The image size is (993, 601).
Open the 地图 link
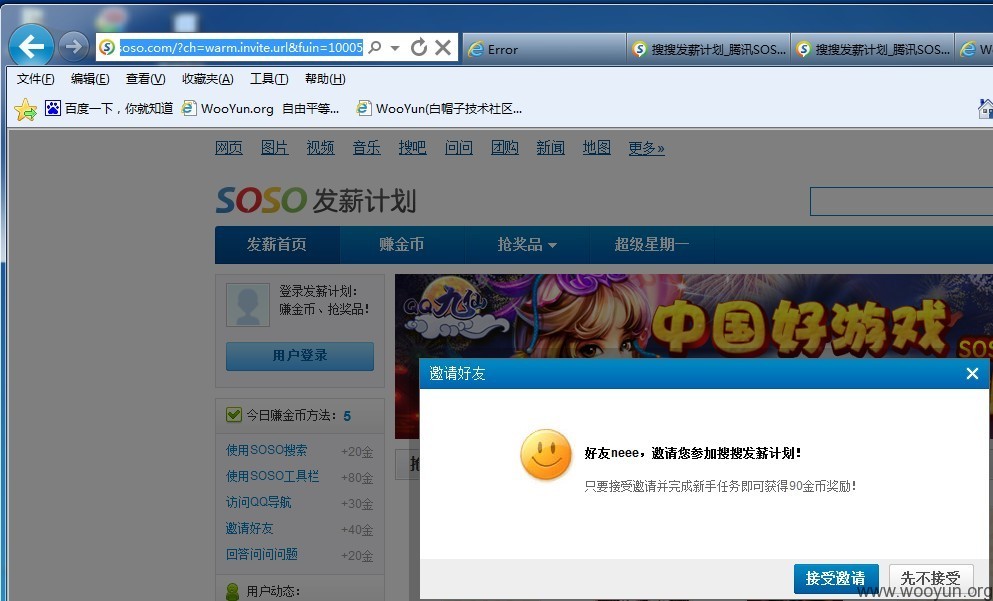(597, 148)
